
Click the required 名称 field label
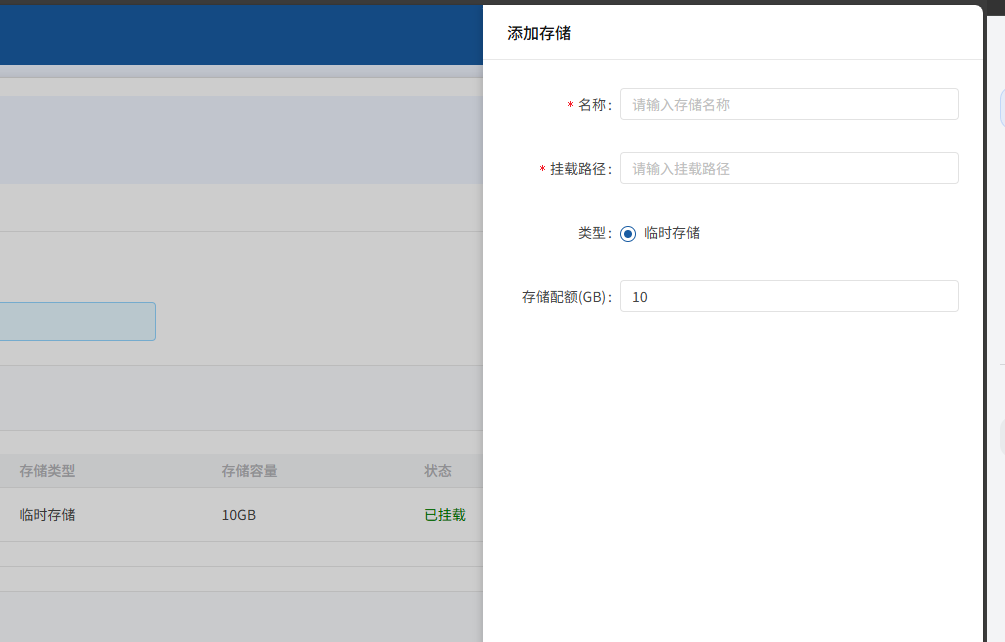(592, 105)
